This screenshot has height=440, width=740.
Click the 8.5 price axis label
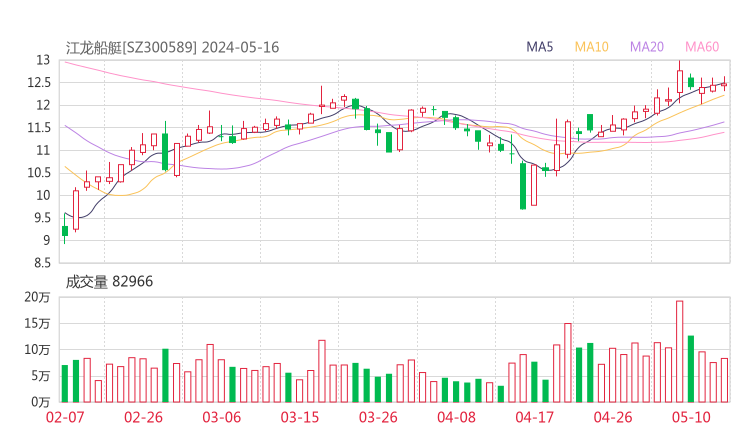pyautogui.click(x=42, y=263)
